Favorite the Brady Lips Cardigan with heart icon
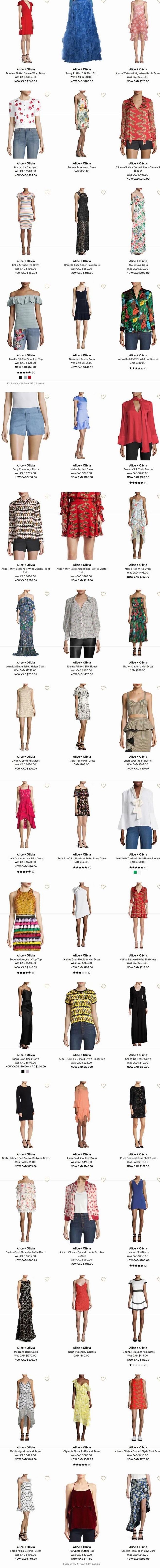This screenshot has width=160, height=1568. pos(47,95)
